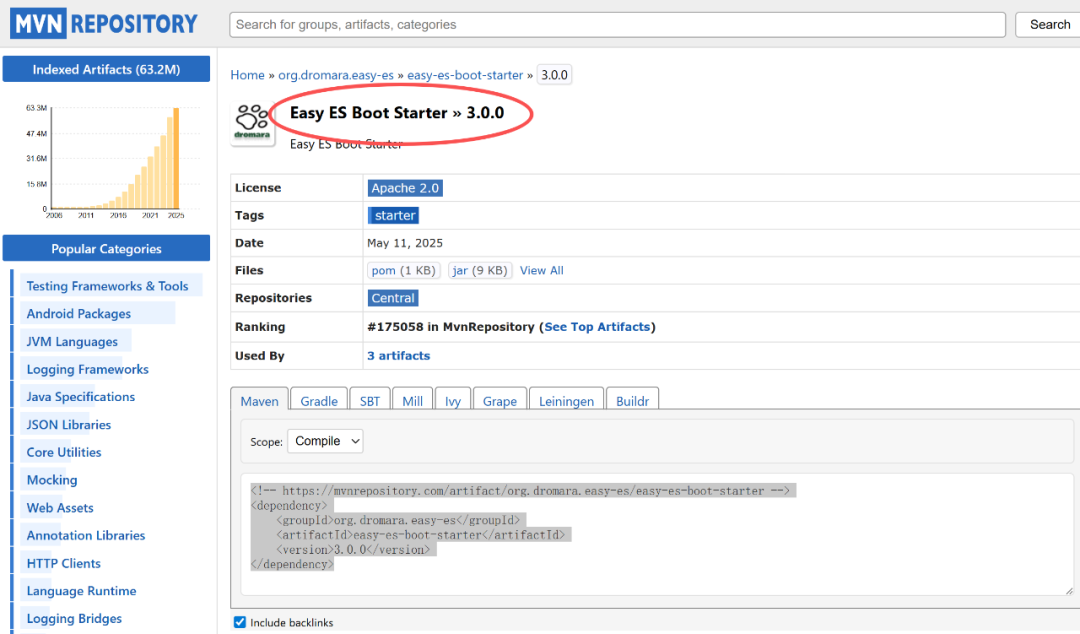Screen dimensions: 1080x634
Task: Click the Apache 2.0 license badge
Action: 405,188
